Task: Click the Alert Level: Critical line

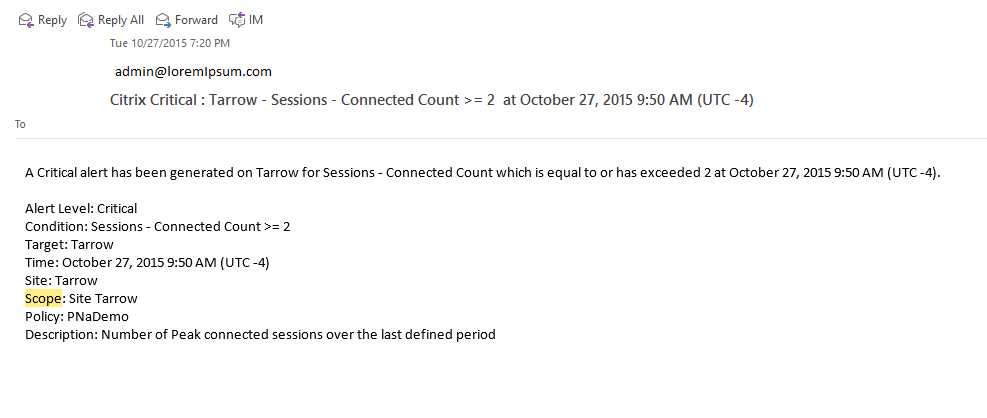Action: tap(81, 208)
